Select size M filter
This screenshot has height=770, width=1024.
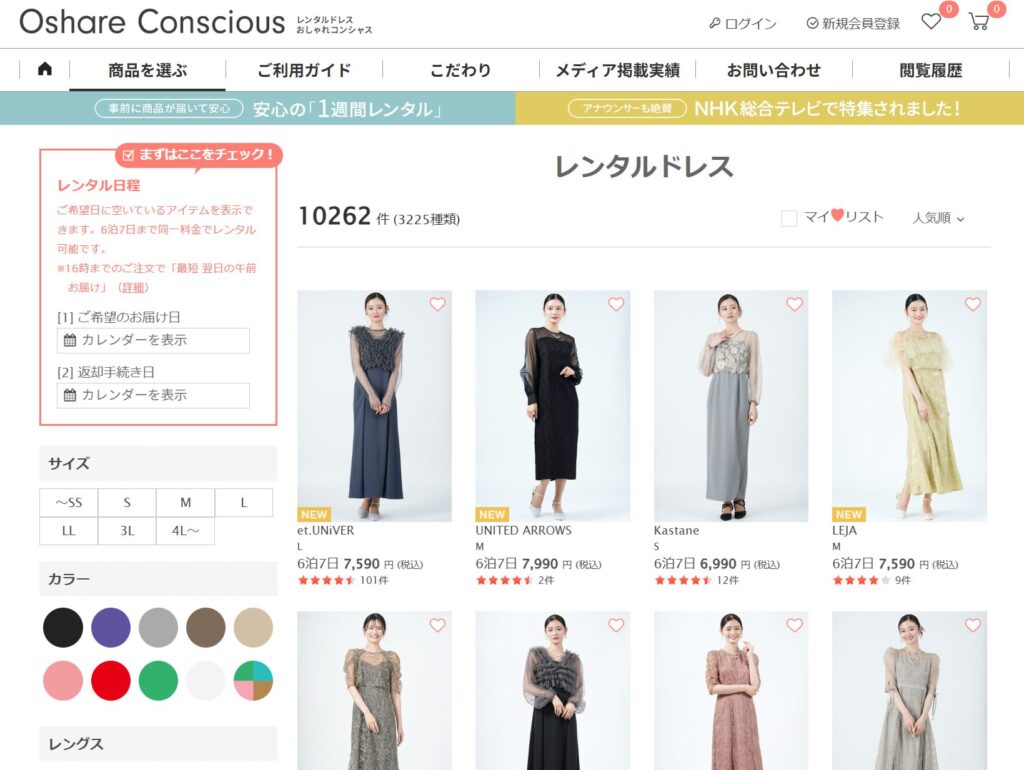pos(185,502)
